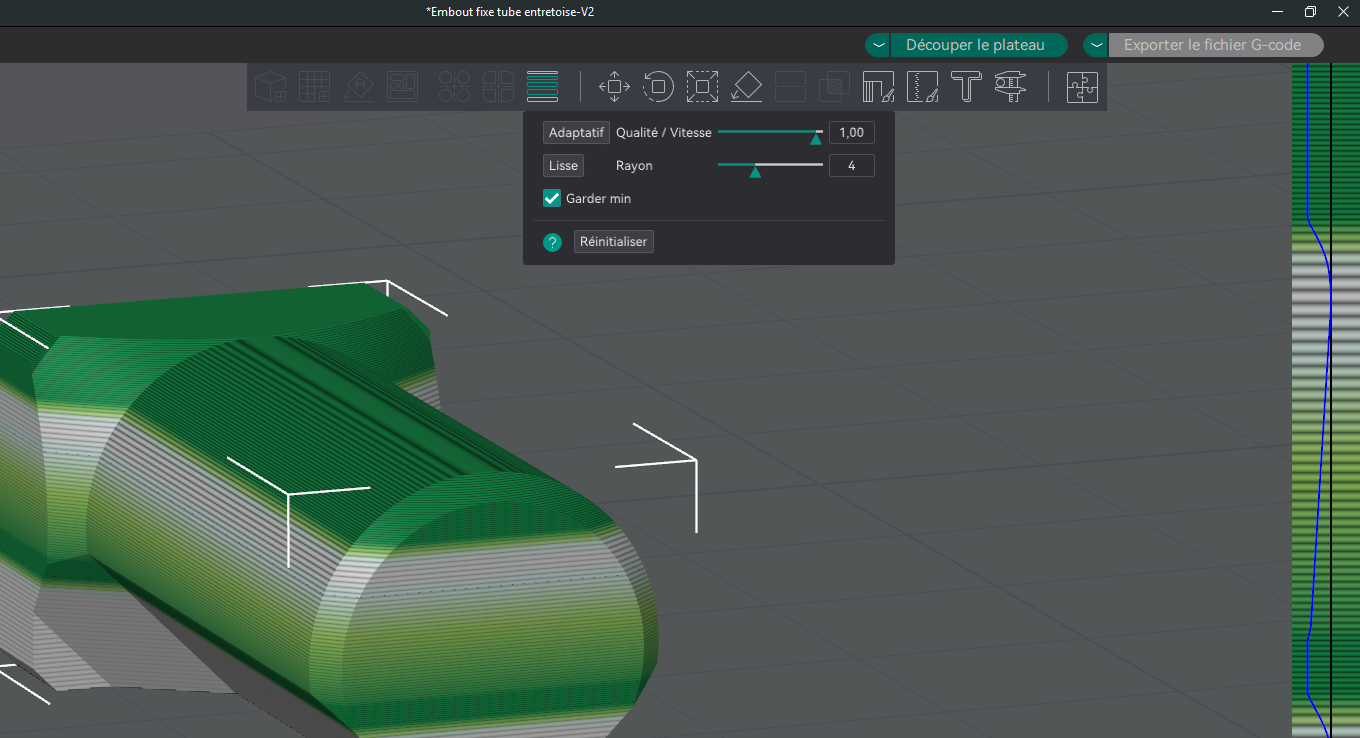Select the Move tool in toolbar
Image resolution: width=1360 pixels, height=738 pixels.
point(614,87)
